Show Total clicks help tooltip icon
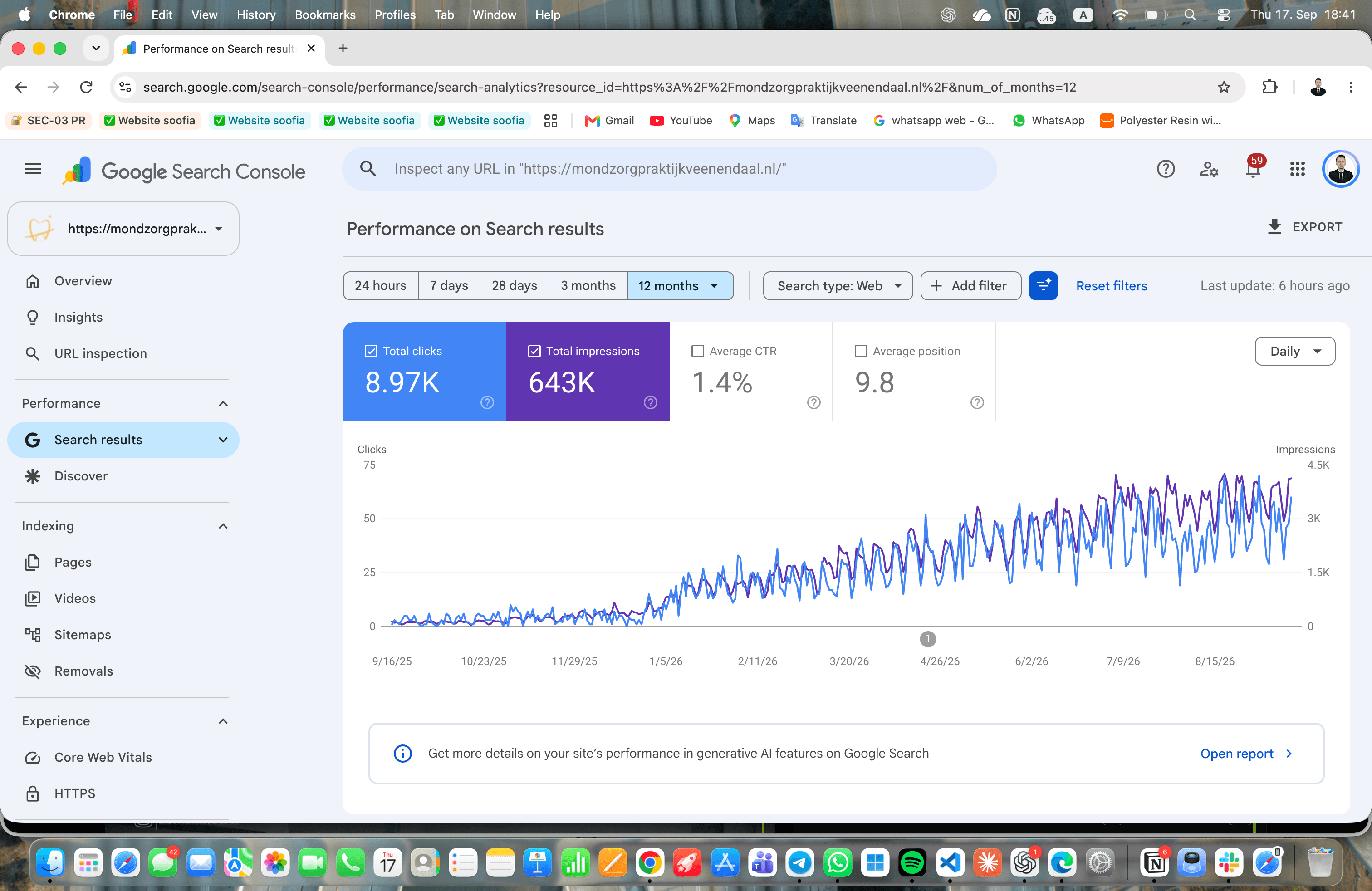1372x891 pixels. [487, 402]
